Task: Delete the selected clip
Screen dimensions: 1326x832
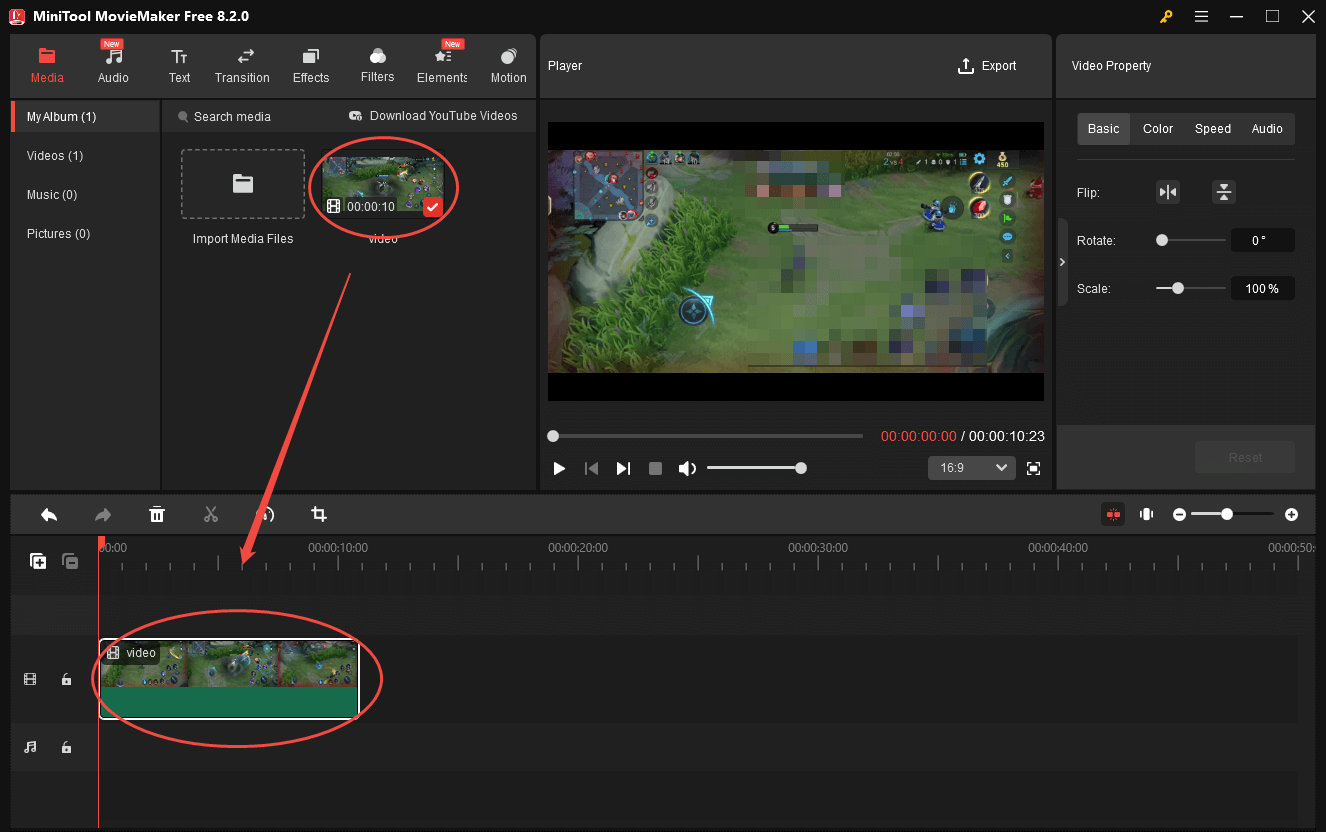Action: tap(157, 514)
